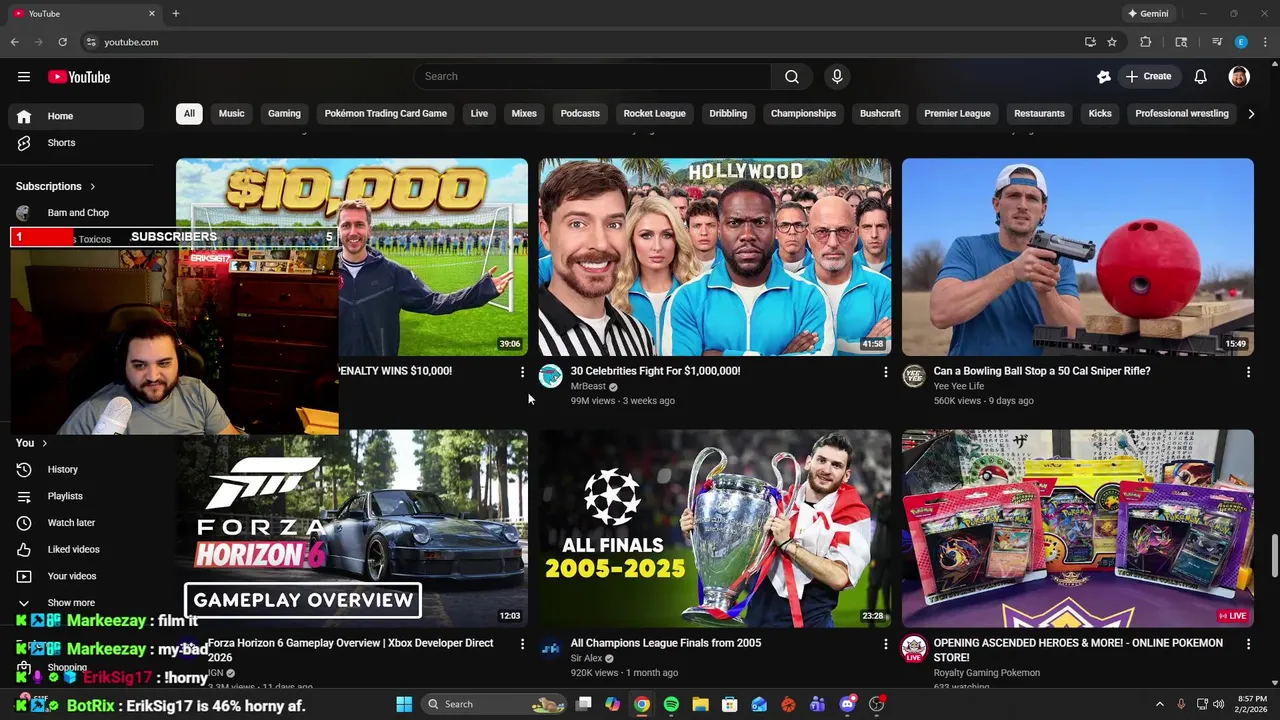Bookmark this page with star icon
This screenshot has height=720, width=1280.
(x=1112, y=42)
